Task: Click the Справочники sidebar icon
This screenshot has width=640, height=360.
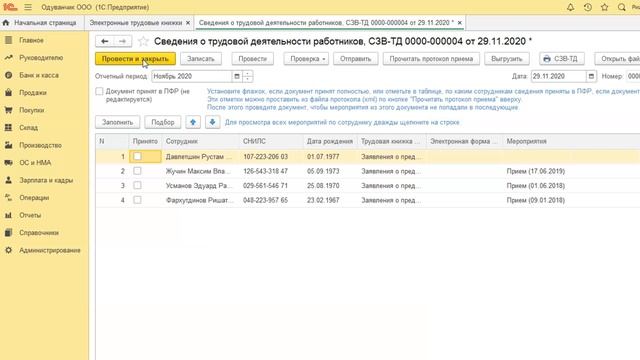Action: coord(8,233)
